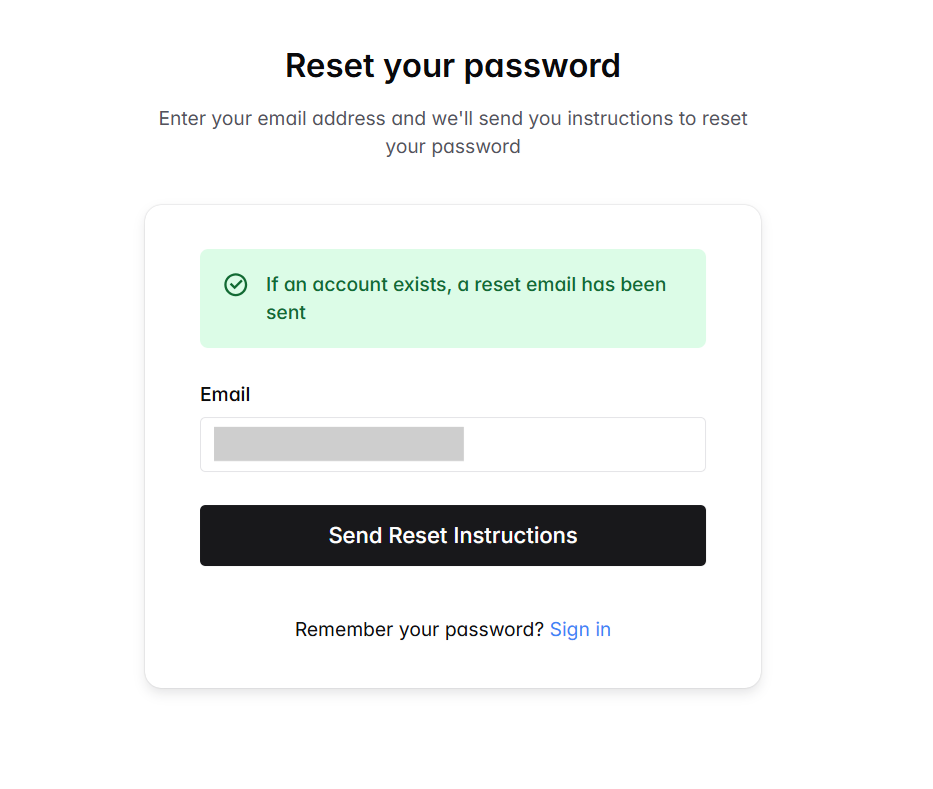This screenshot has width=933, height=789.
Task: Click the dark submit button labeled Send Reset Instructions
Action: click(x=453, y=535)
